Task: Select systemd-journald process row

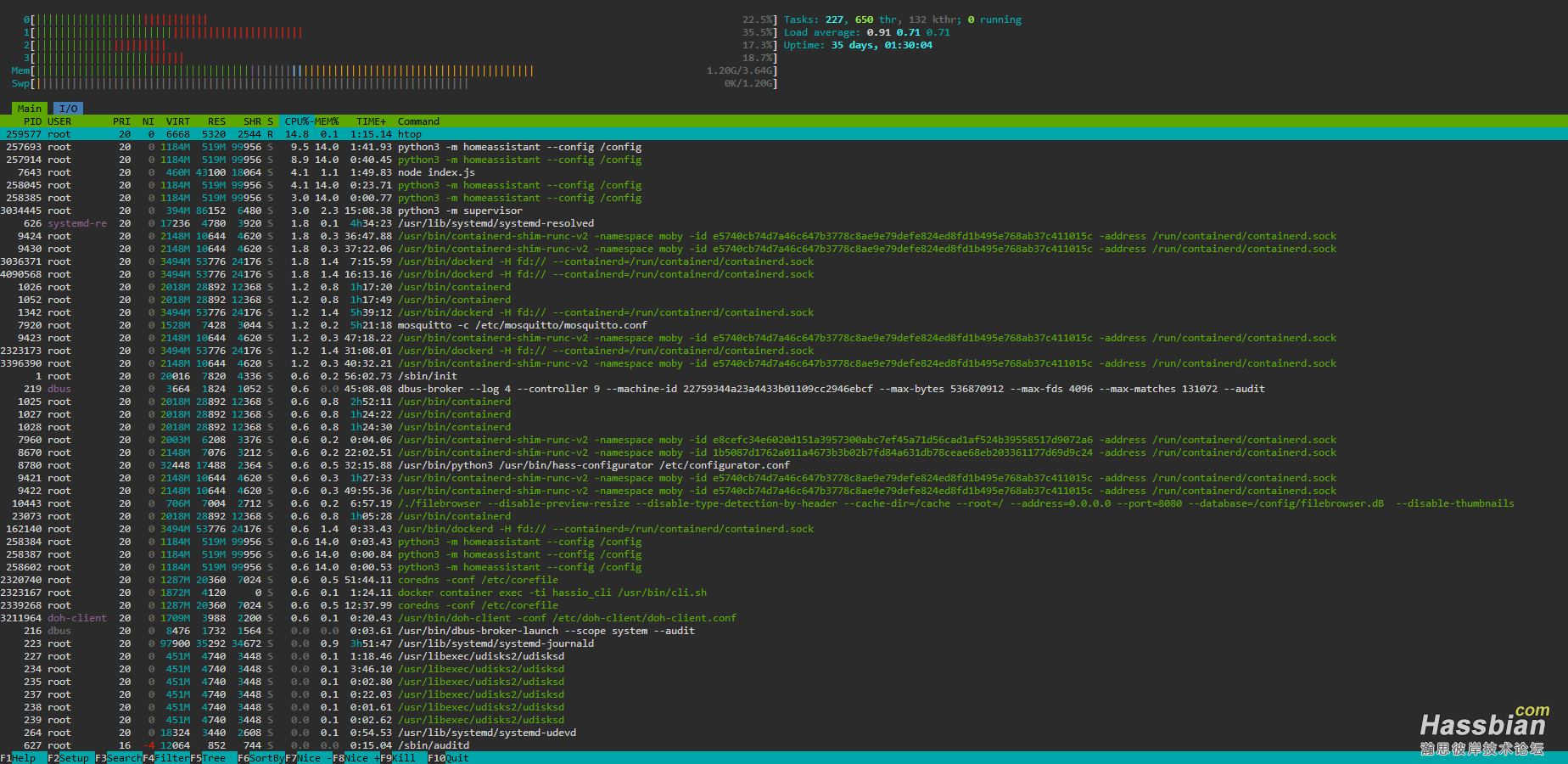Action: [x=784, y=643]
